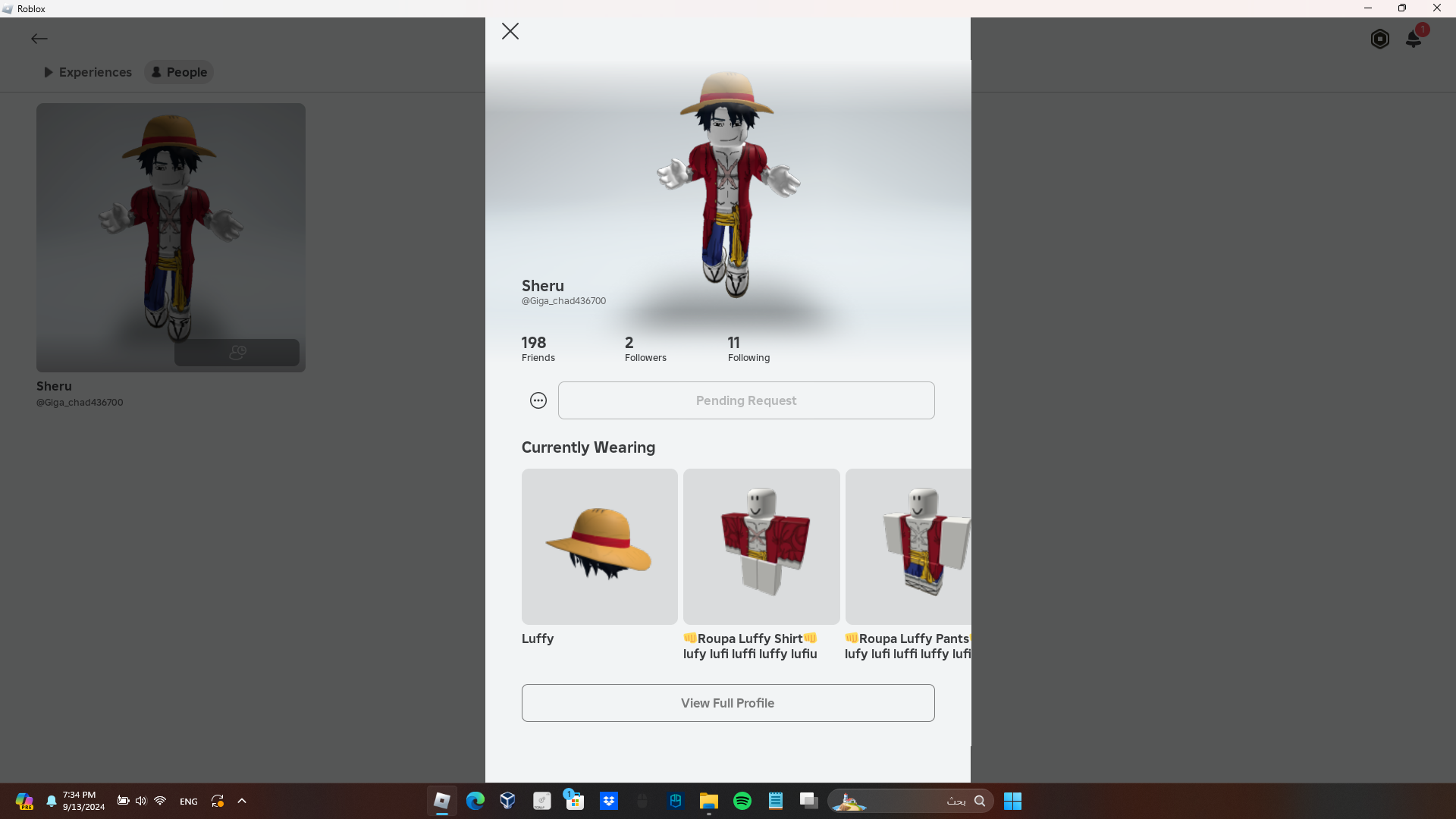Image resolution: width=1456 pixels, height=819 pixels.
Task: Open the Roupa Luffy Shirt thumbnail
Action: point(761,547)
